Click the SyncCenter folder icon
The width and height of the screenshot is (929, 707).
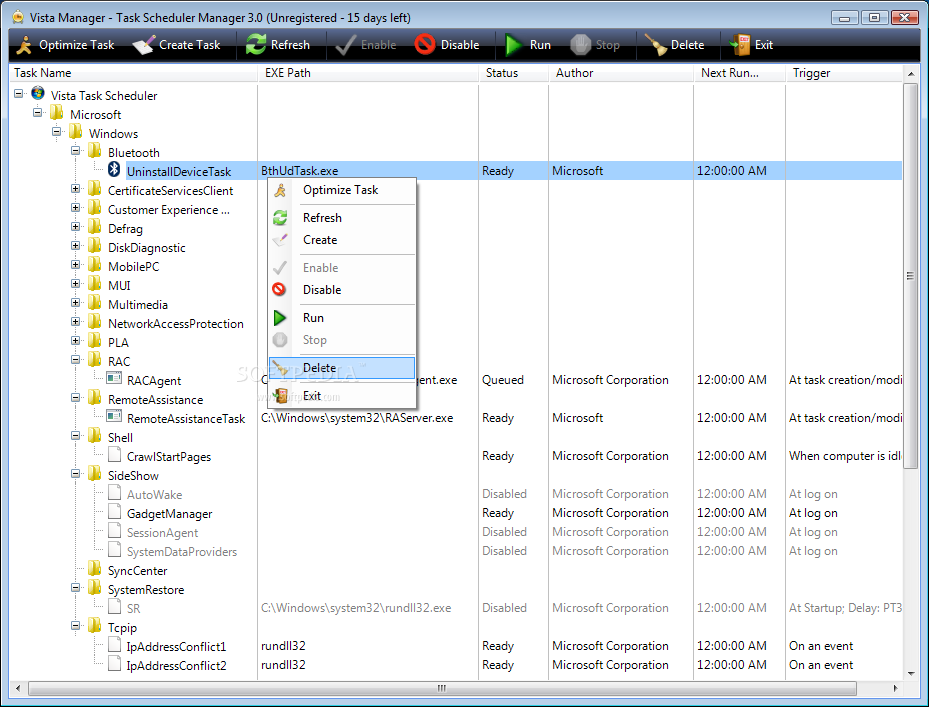(95, 569)
